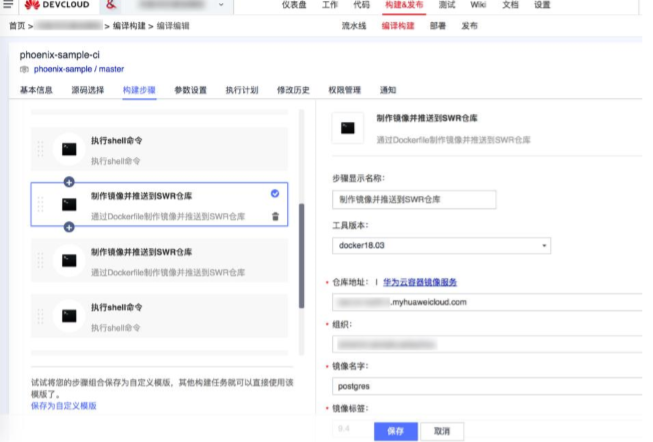Go to the 编译构建 submenu
Screen dimensions: 653x442
click(x=398, y=26)
